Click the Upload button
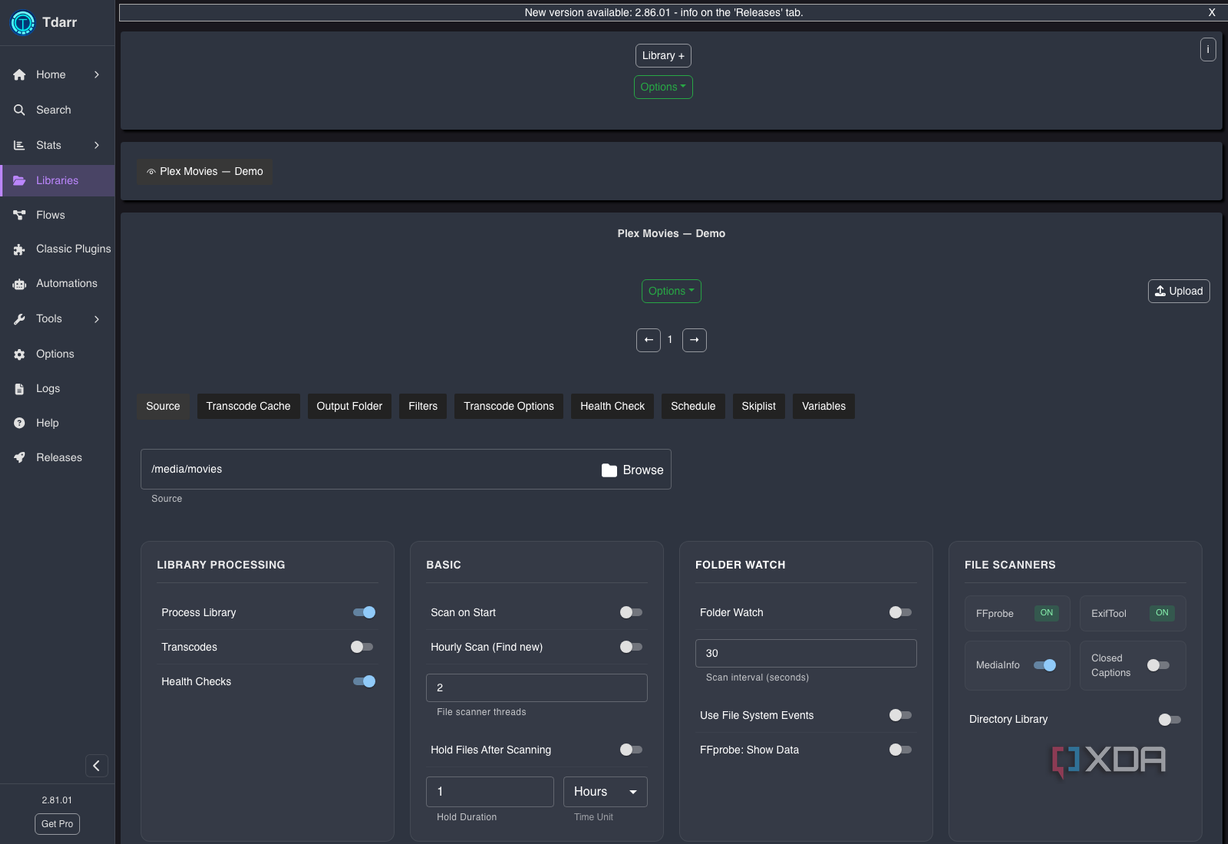The image size is (1228, 844). 1179,291
